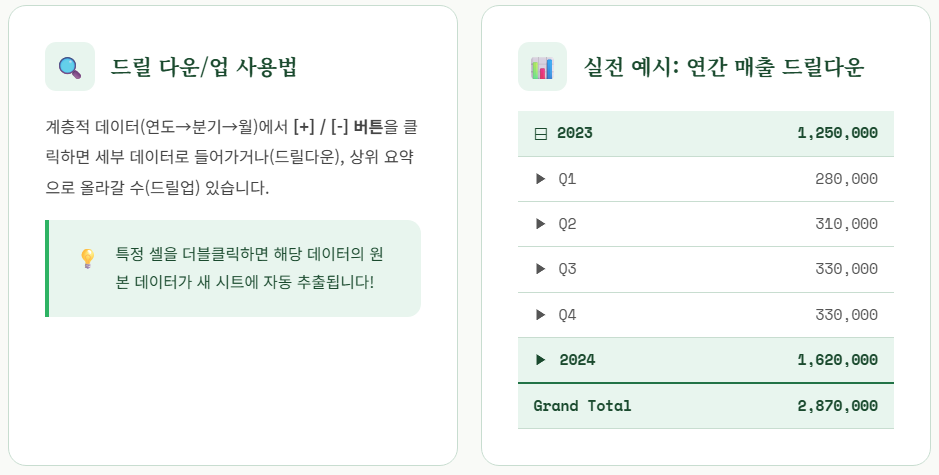This screenshot has height=475, width=939.
Task: Collapse the 2023 row minus icon
Action: (x=540, y=134)
